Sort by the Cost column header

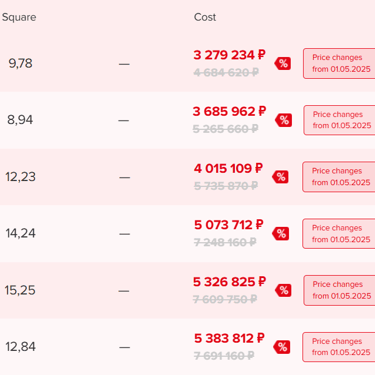[x=205, y=17]
